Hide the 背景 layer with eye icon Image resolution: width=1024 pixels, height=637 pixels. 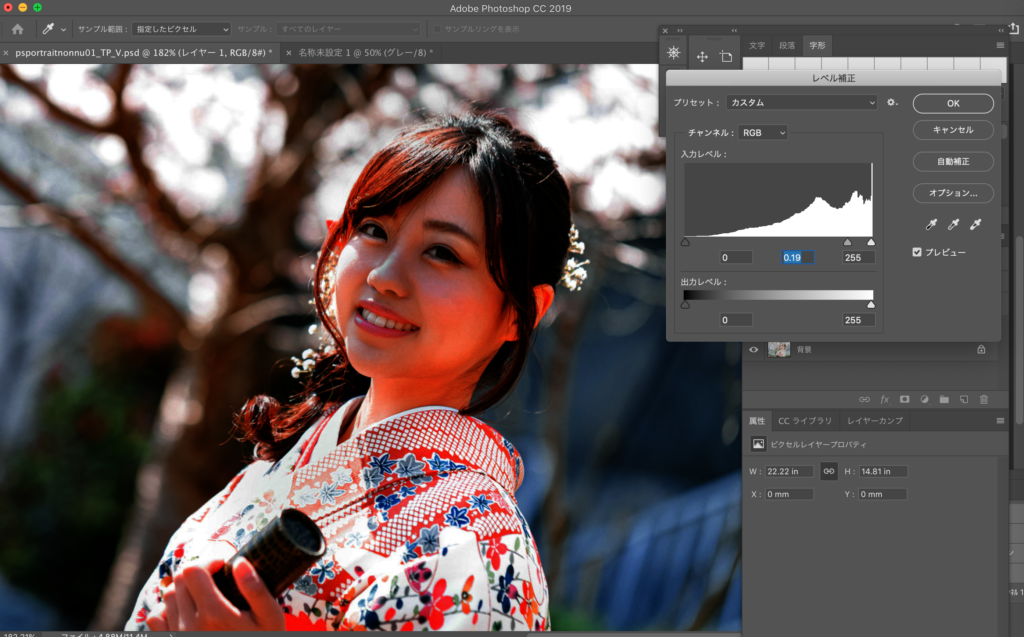754,350
